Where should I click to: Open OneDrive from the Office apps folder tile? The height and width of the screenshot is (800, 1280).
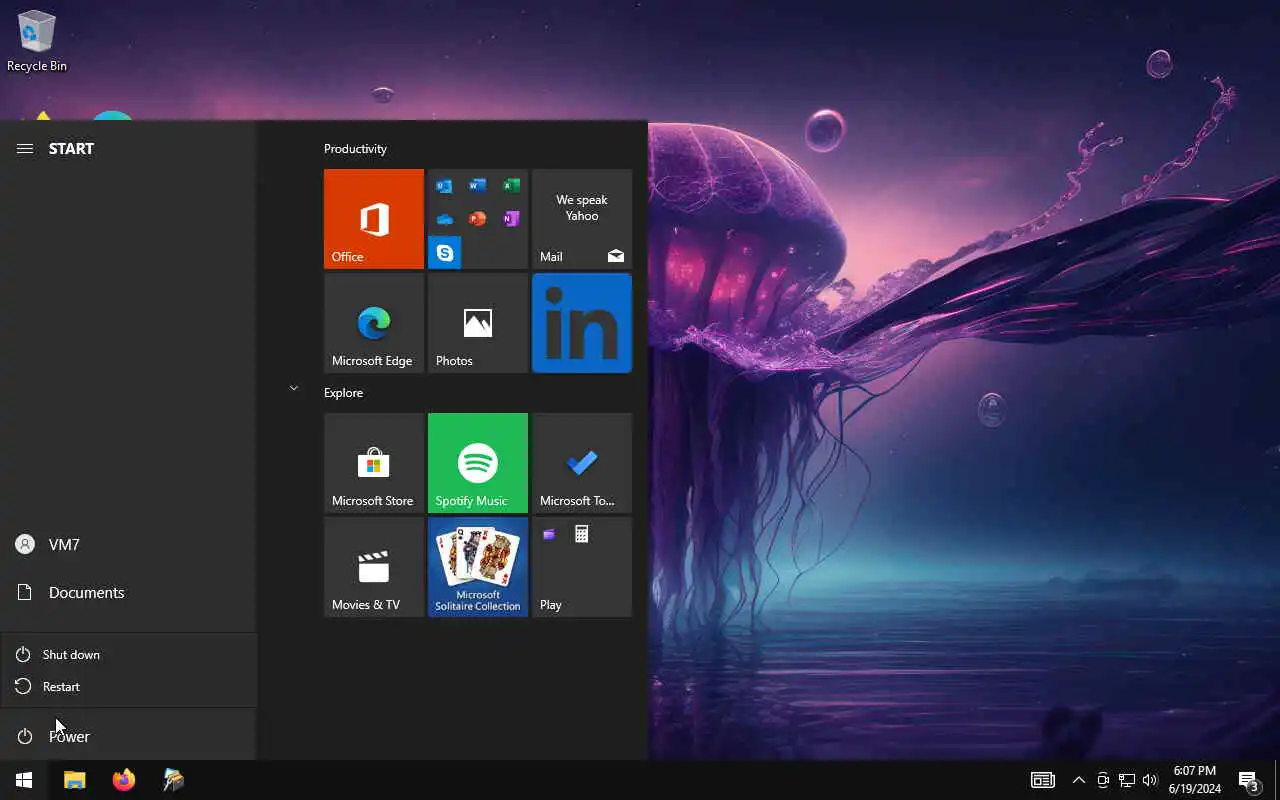(444, 219)
